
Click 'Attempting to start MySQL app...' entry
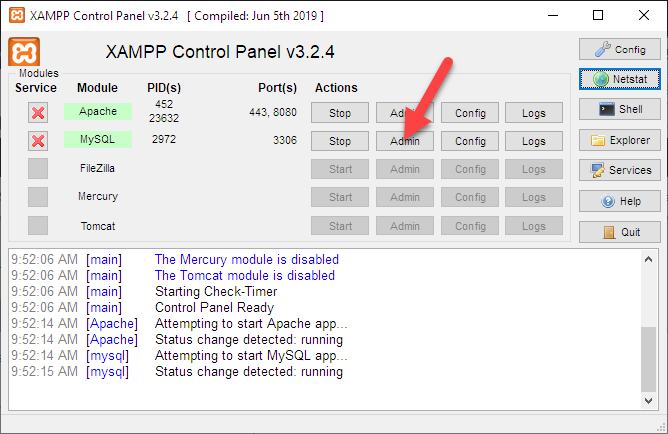[x=251, y=356]
